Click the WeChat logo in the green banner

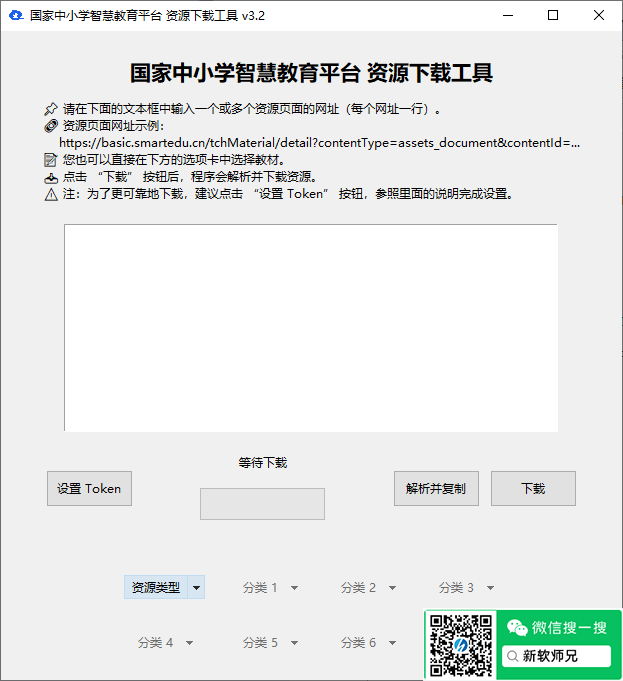pyautogui.click(x=517, y=628)
